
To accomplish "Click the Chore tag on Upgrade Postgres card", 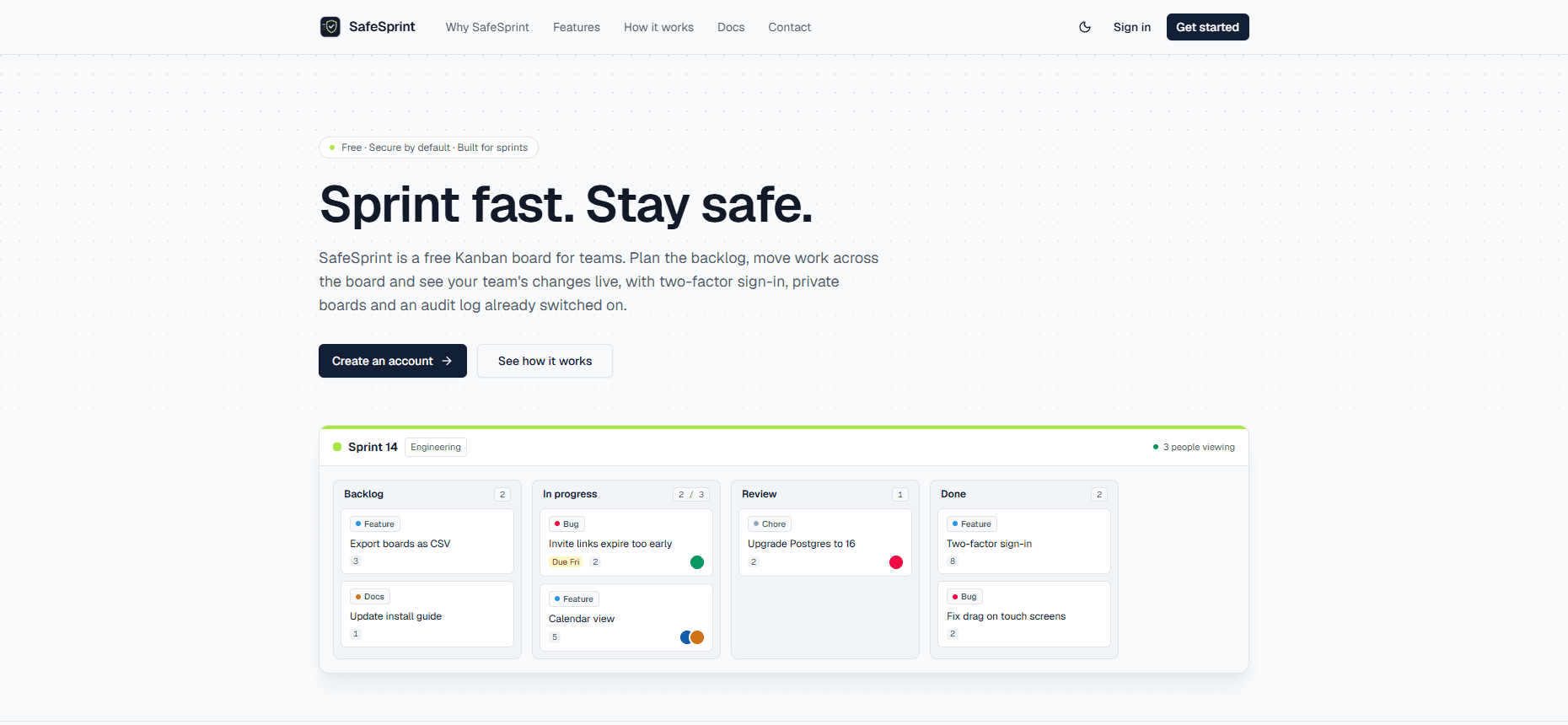I will pos(770,524).
